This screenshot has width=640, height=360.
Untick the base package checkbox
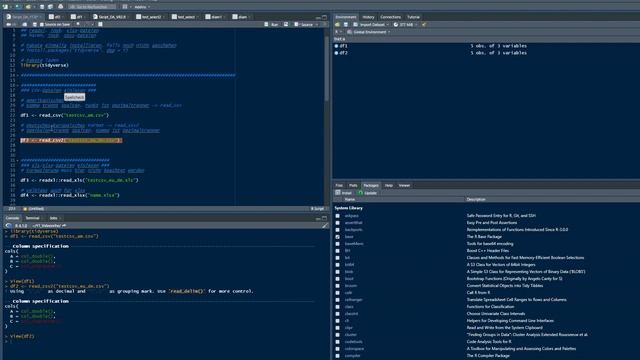tap(337, 237)
